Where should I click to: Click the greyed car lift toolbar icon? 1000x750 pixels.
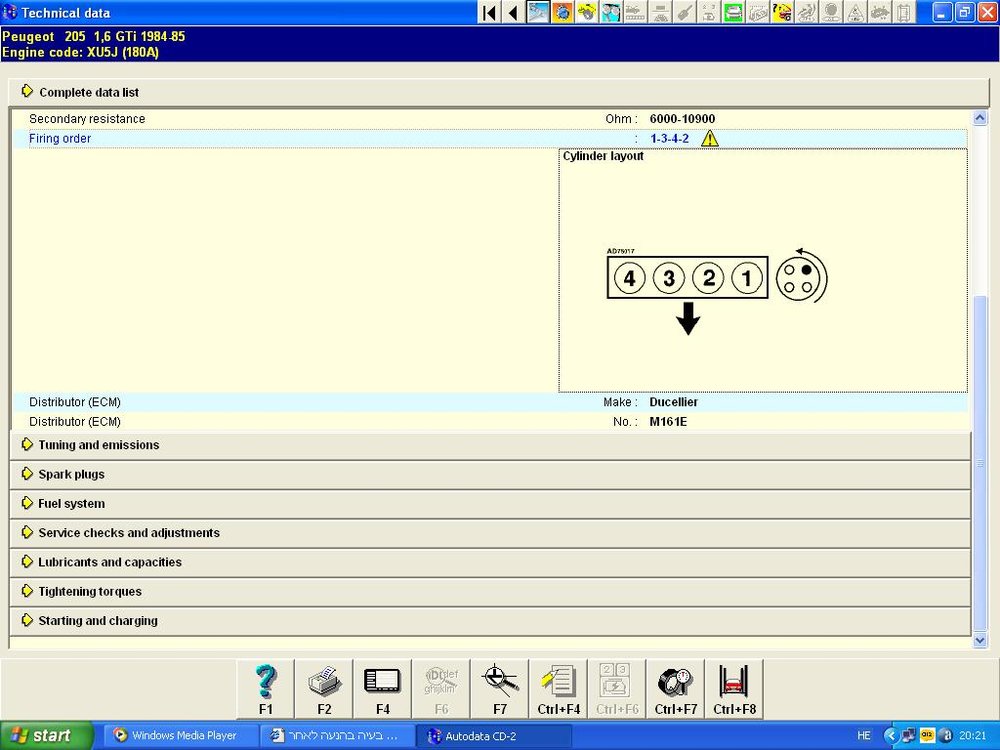click(904, 12)
